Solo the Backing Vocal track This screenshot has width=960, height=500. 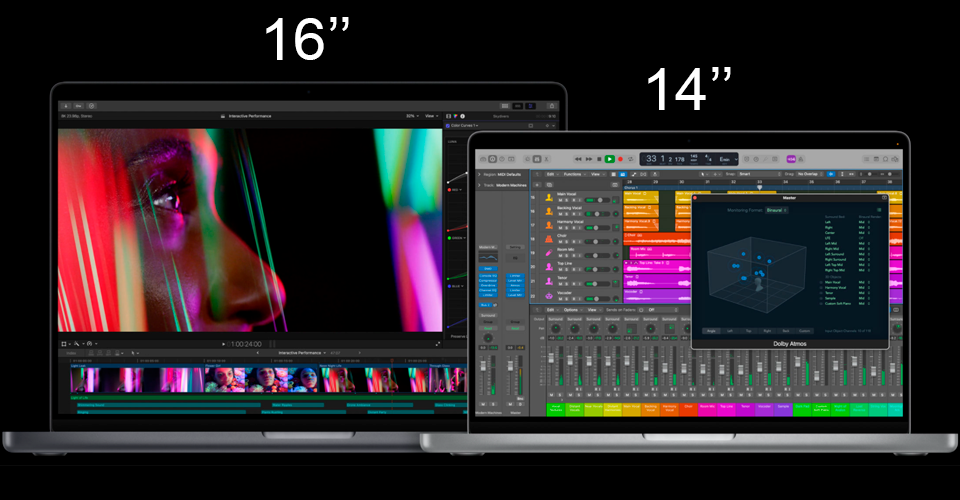click(x=566, y=214)
